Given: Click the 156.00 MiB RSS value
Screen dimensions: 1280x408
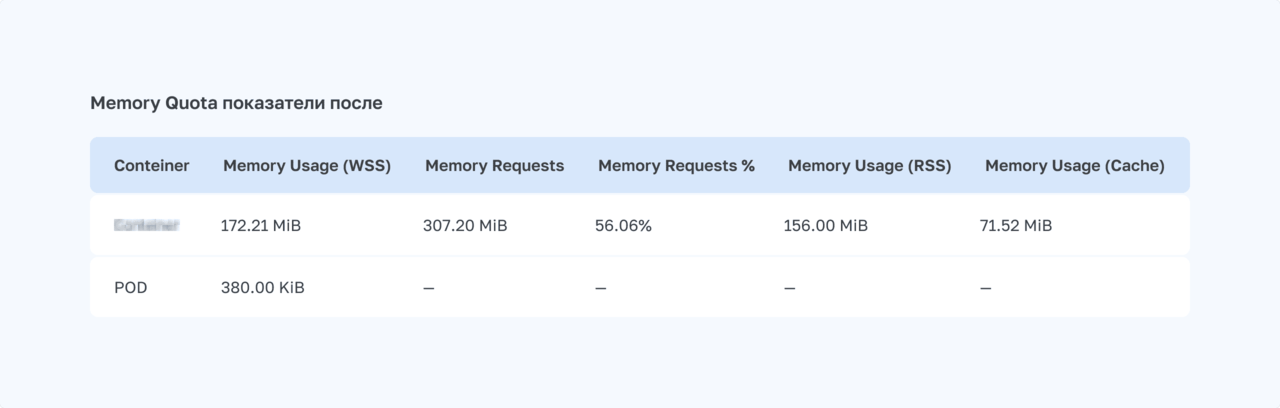Looking at the screenshot, I should (825, 226).
